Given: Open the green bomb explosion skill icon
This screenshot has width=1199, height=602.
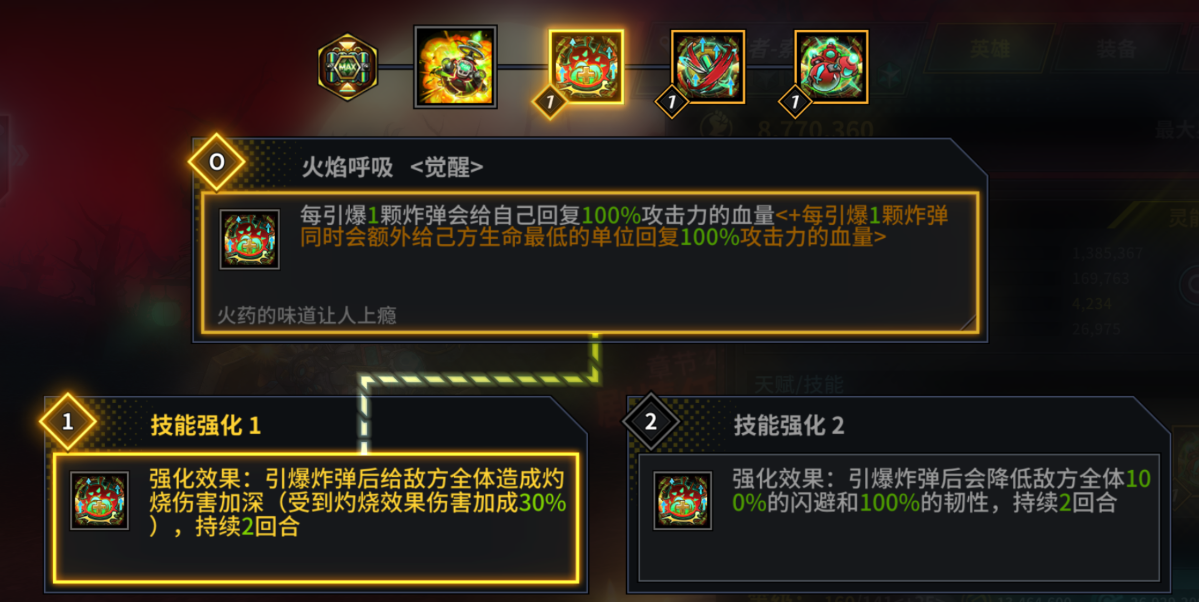Looking at the screenshot, I should 456,67.
